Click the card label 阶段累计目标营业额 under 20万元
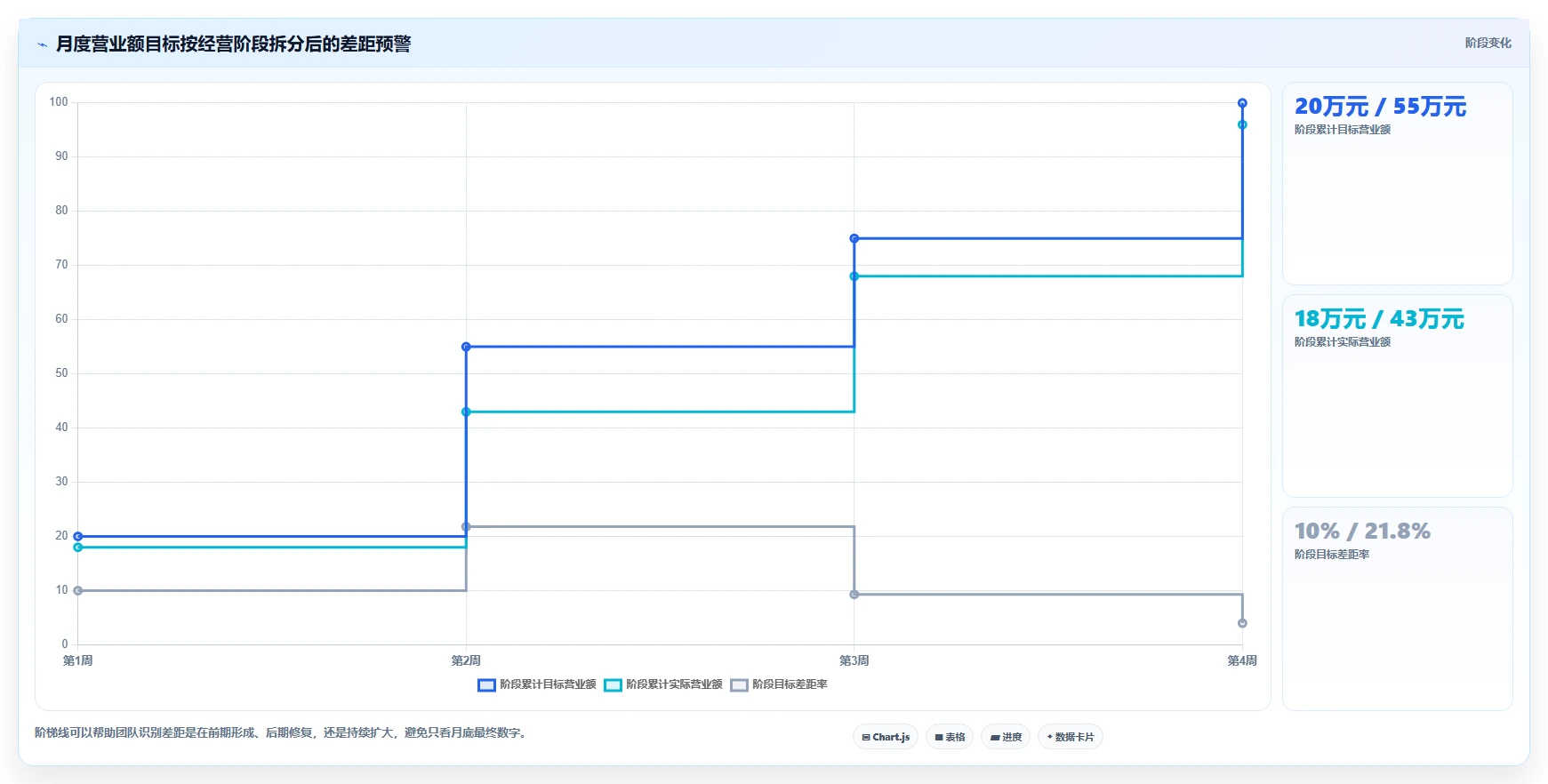This screenshot has width=1548, height=784. (1343, 130)
